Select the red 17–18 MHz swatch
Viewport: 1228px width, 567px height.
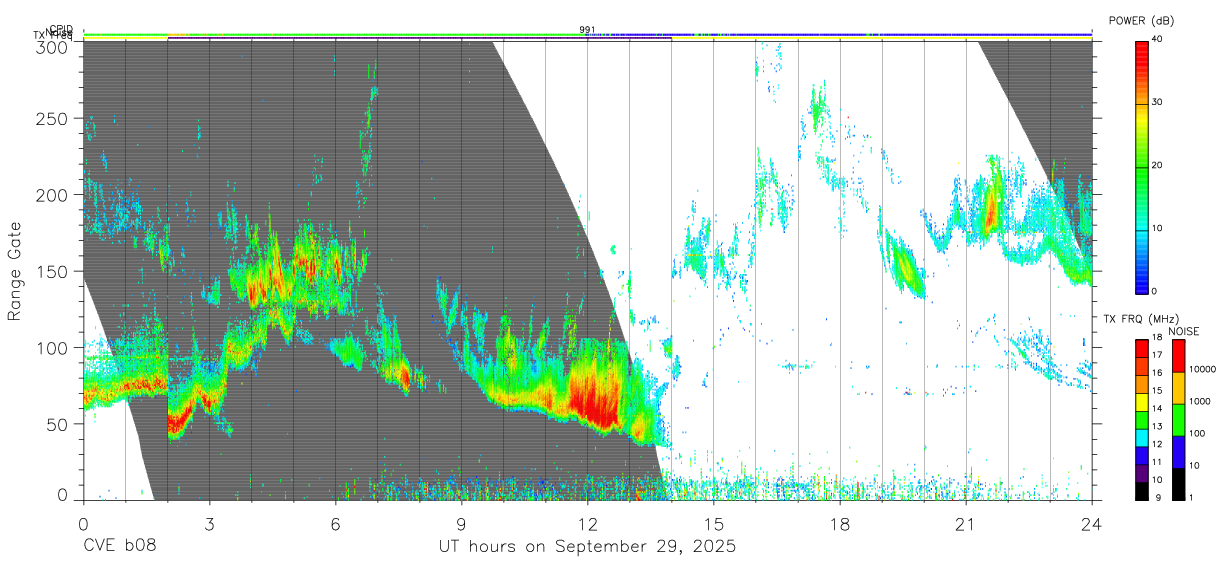[1142, 348]
